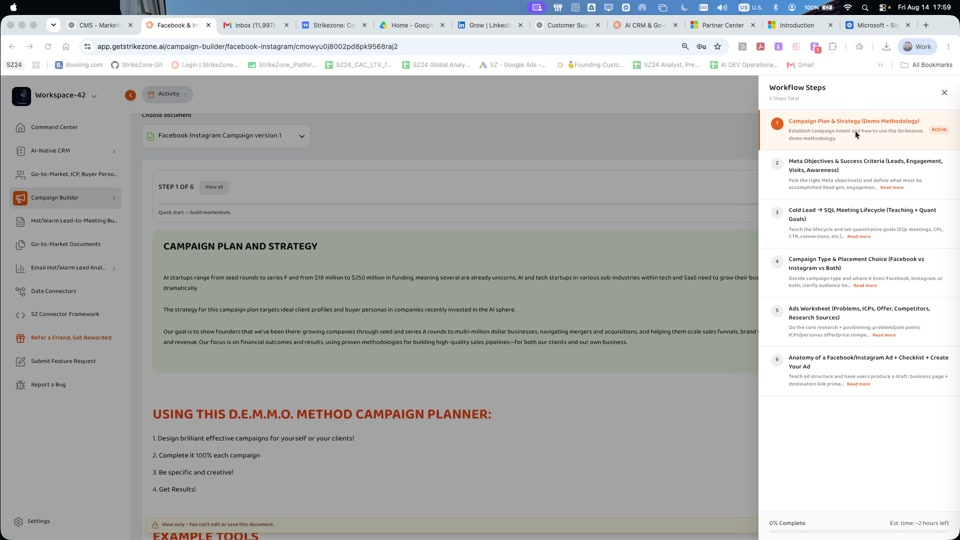Screen dimensions: 960x540
Task: Switch to AI CRM & Go tab
Action: click(x=644, y=25)
